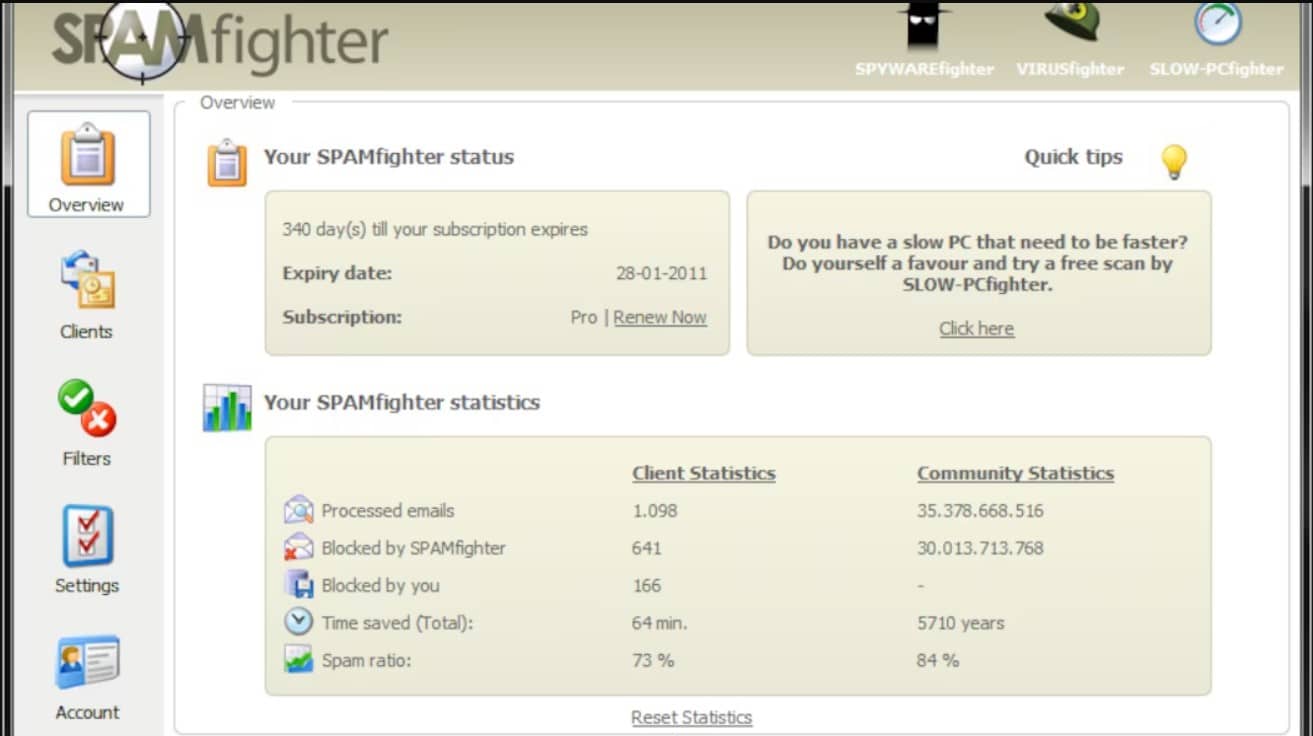The height and width of the screenshot is (736, 1313).
Task: Launch VIRUSfighter from the helmet icon
Action: [1071, 22]
